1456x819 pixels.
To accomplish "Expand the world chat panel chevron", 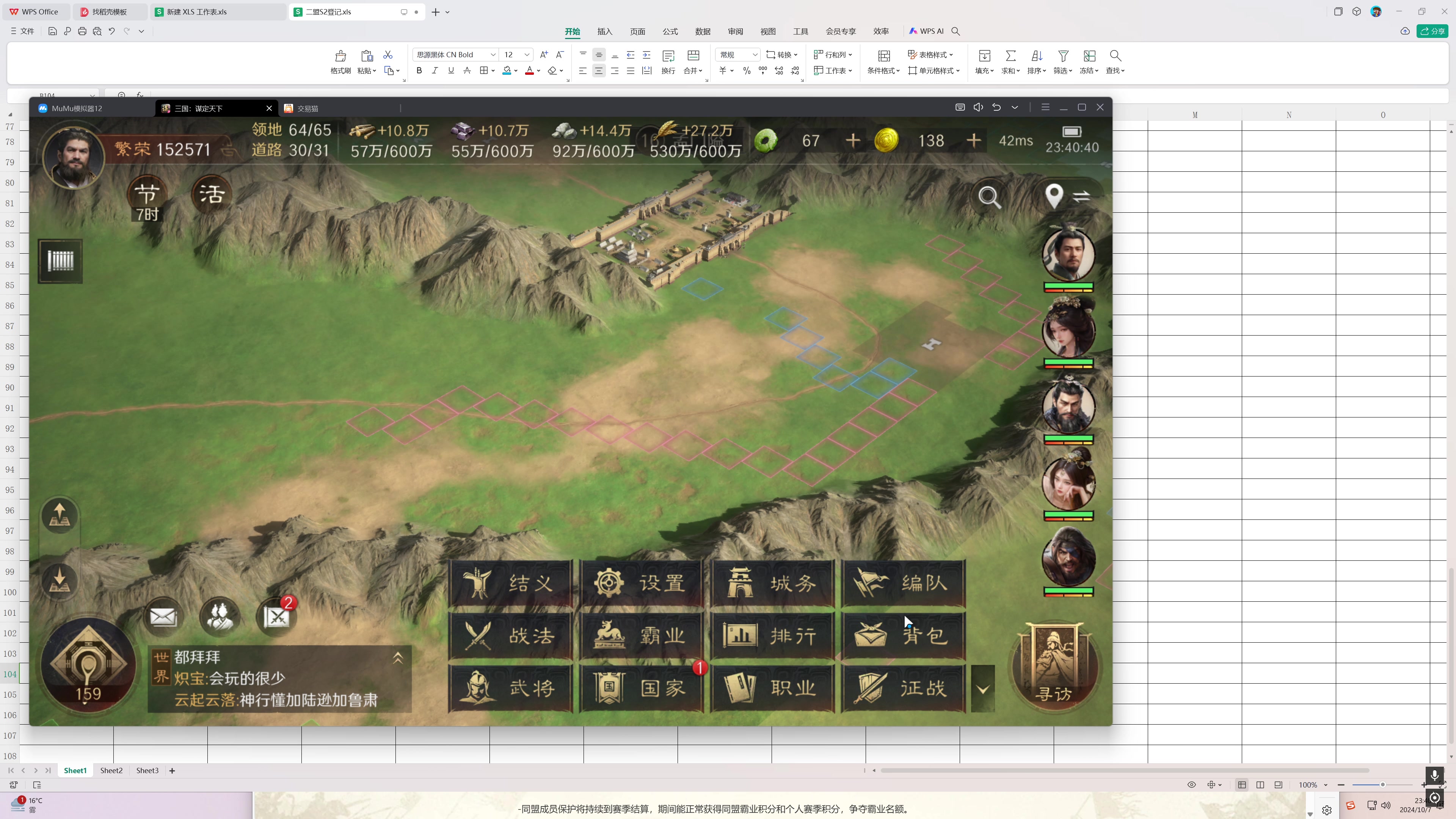I will click(x=398, y=657).
